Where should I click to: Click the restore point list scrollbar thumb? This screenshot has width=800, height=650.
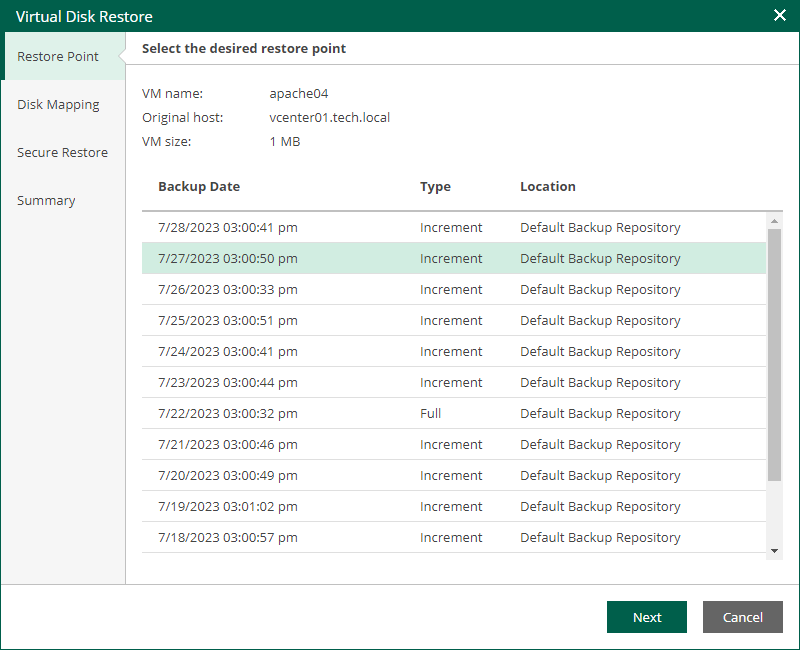coord(774,354)
